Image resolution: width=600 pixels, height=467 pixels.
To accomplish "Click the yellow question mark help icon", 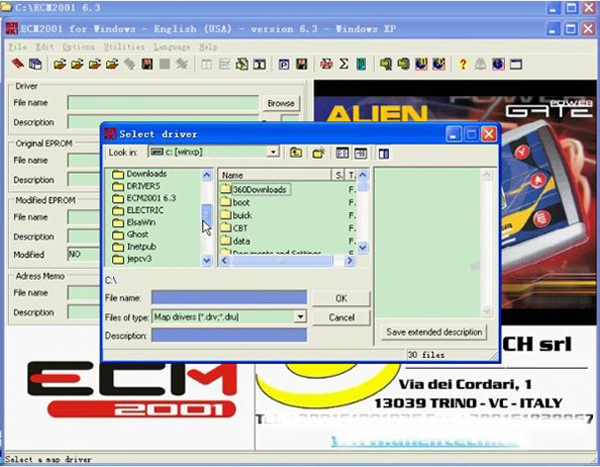I will pos(463,64).
